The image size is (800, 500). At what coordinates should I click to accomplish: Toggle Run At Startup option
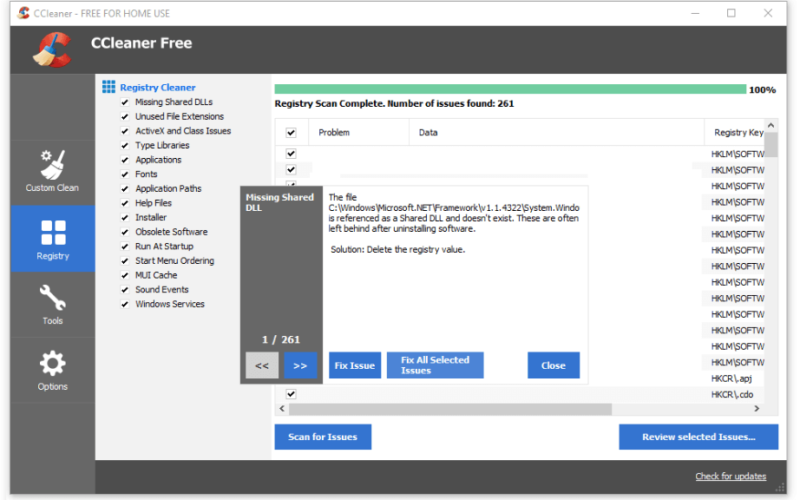[x=124, y=246]
